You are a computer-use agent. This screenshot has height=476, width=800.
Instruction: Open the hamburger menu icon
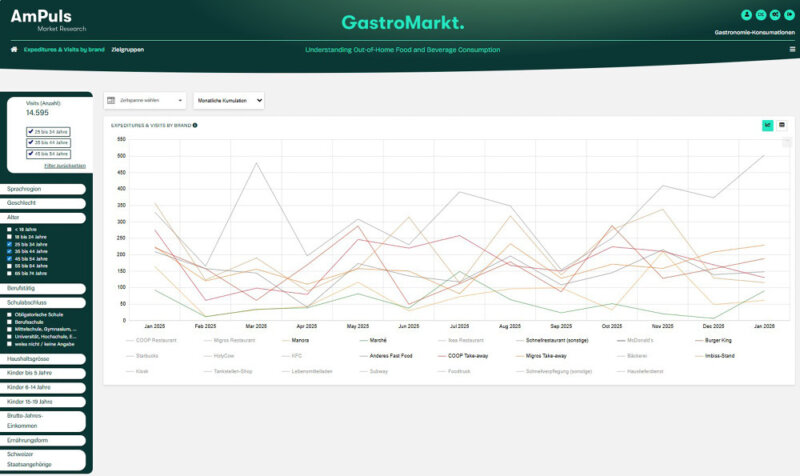point(792,49)
